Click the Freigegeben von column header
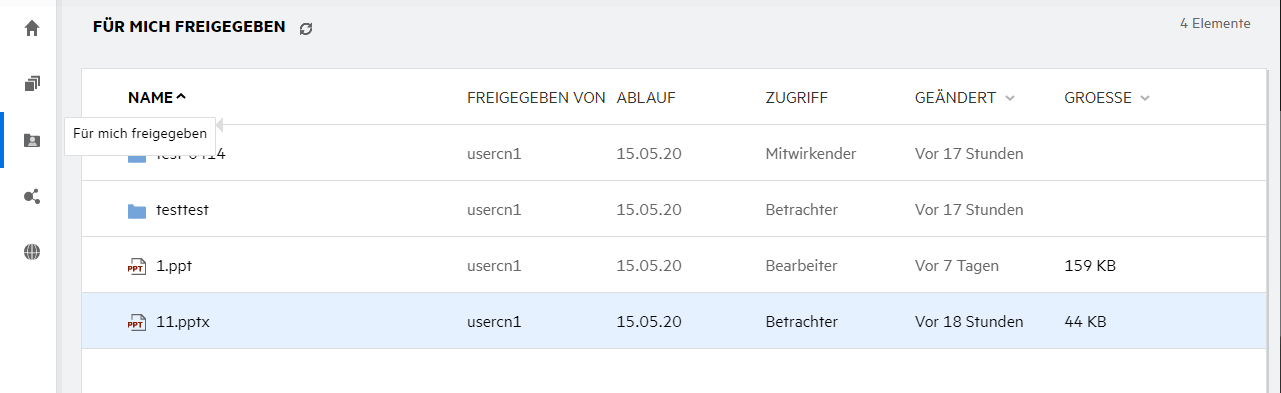Image resolution: width=1281 pixels, height=393 pixels. 536,98
